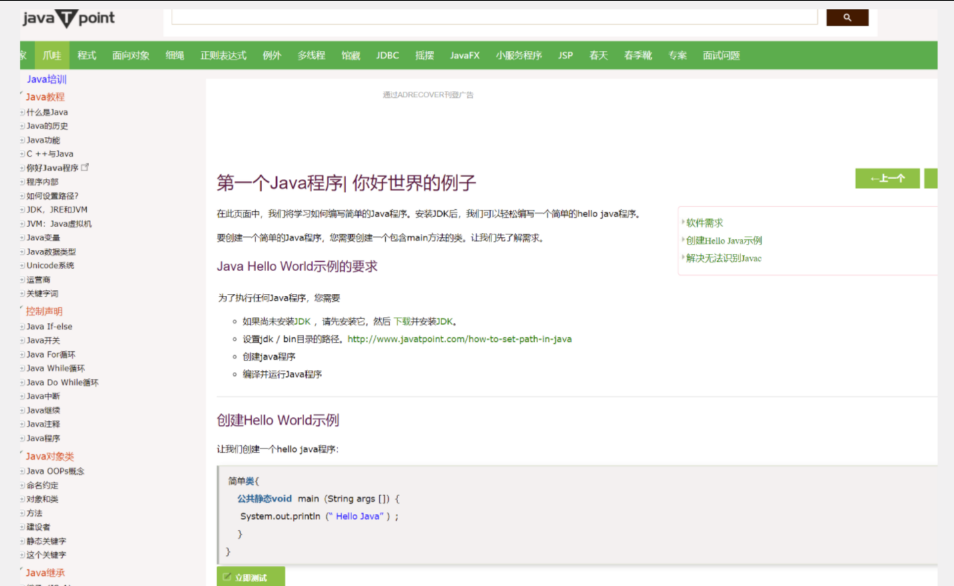Viewport: 954px width, 586px height.
Task: Select the Java教程 sidebar heading
Action: tap(45, 97)
